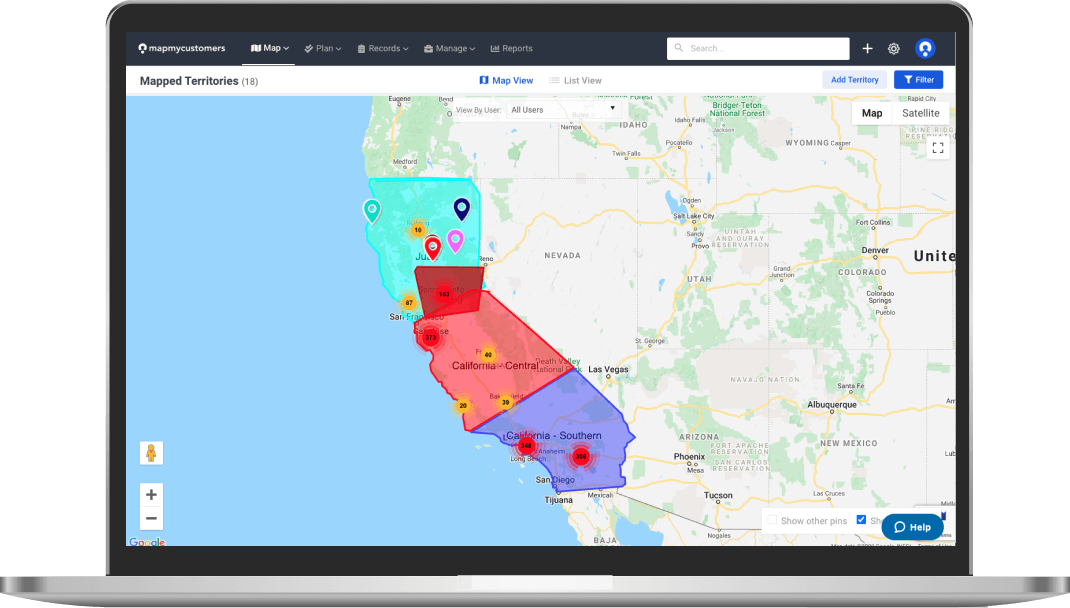Open View By User All Users dropdown
The image size is (1070, 608).
[x=563, y=109]
